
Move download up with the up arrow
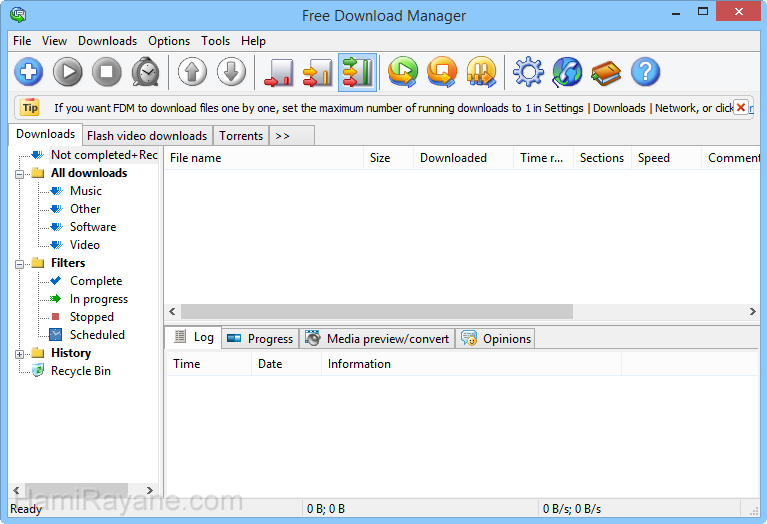(192, 72)
